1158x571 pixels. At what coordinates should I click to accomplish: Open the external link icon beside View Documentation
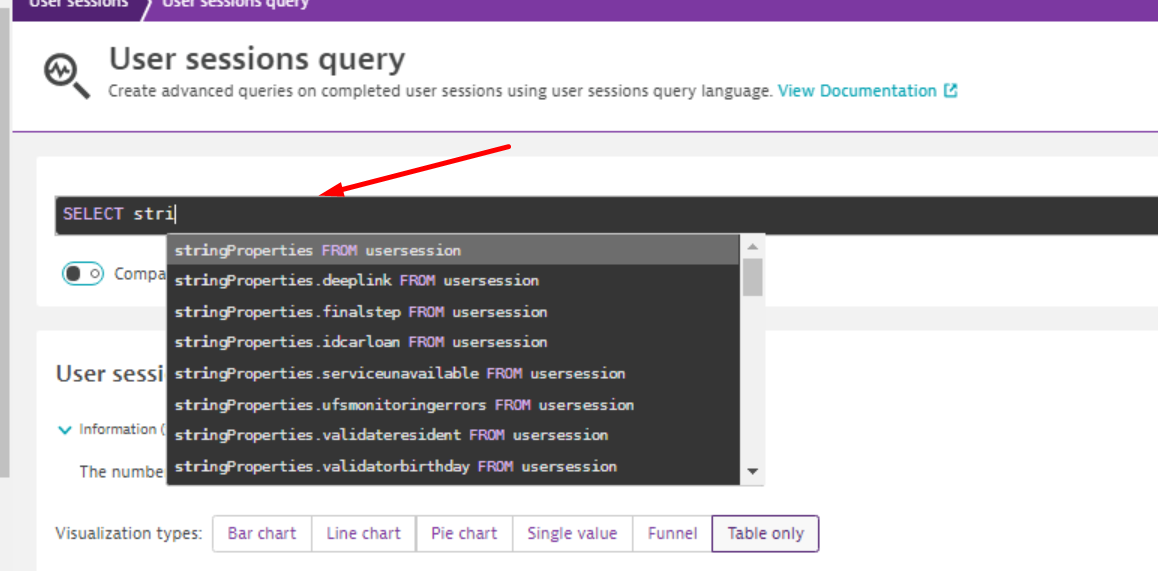[x=950, y=91]
